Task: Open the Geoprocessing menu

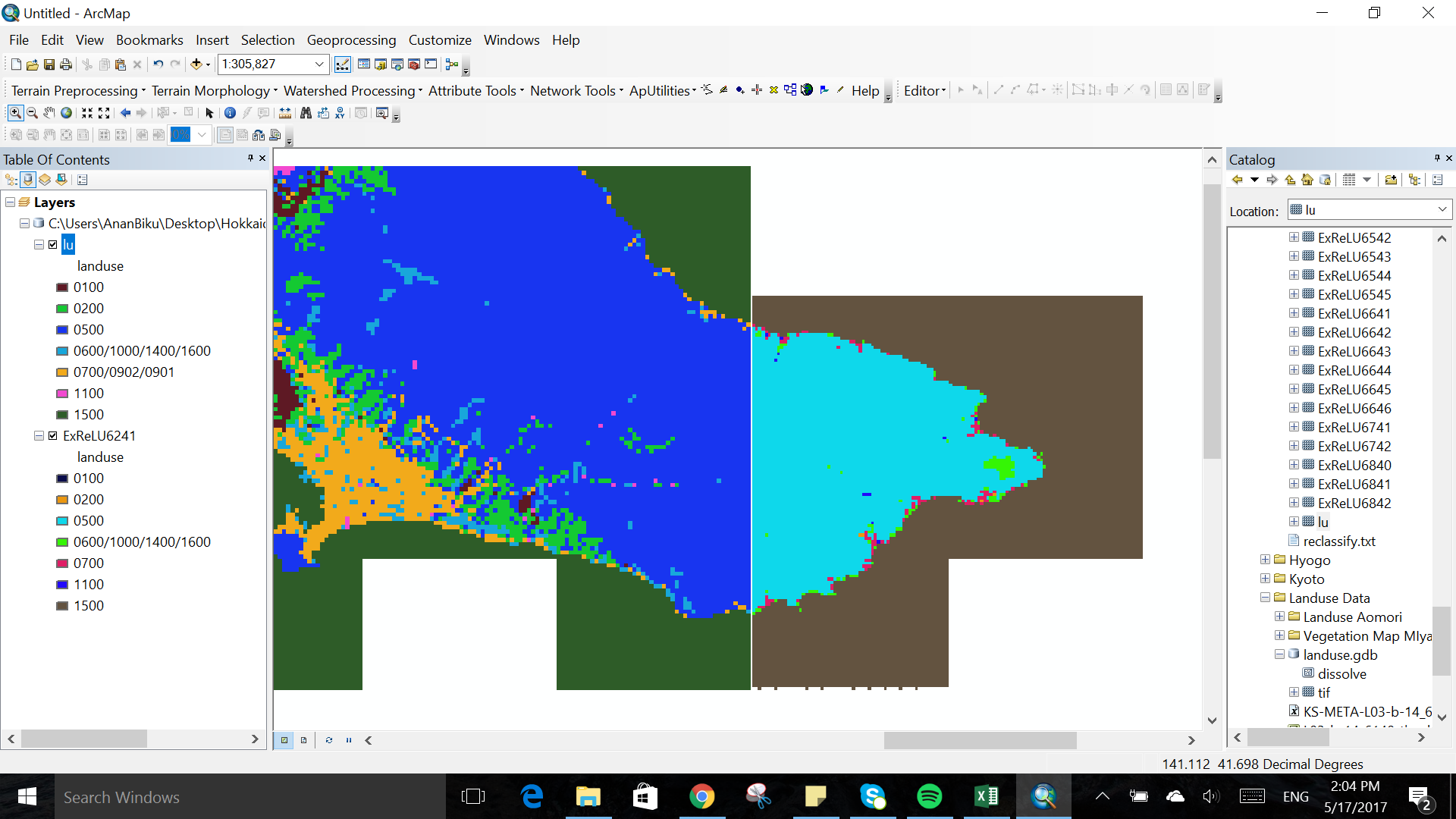Action: (351, 40)
